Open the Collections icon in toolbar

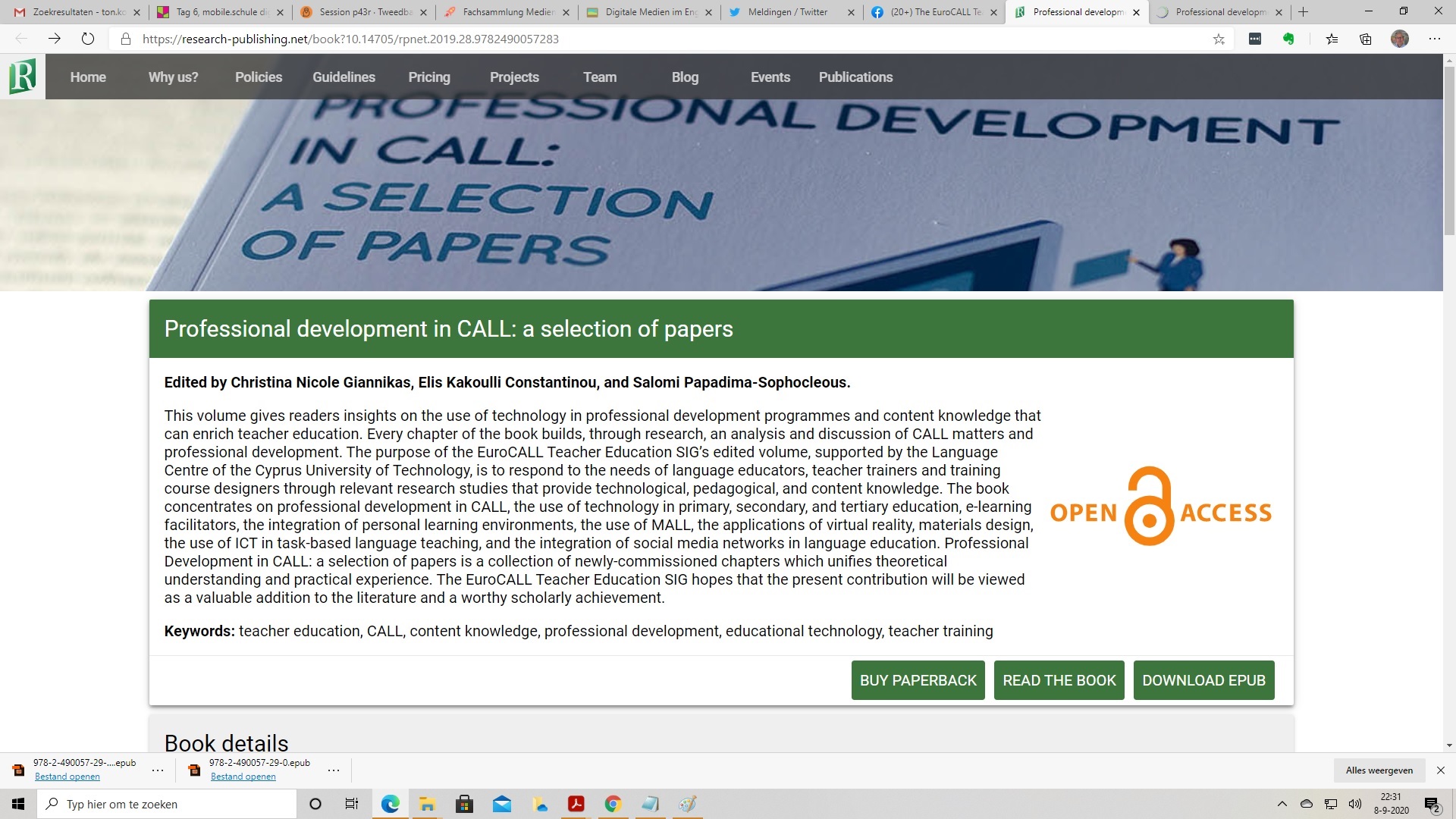[x=1366, y=39]
